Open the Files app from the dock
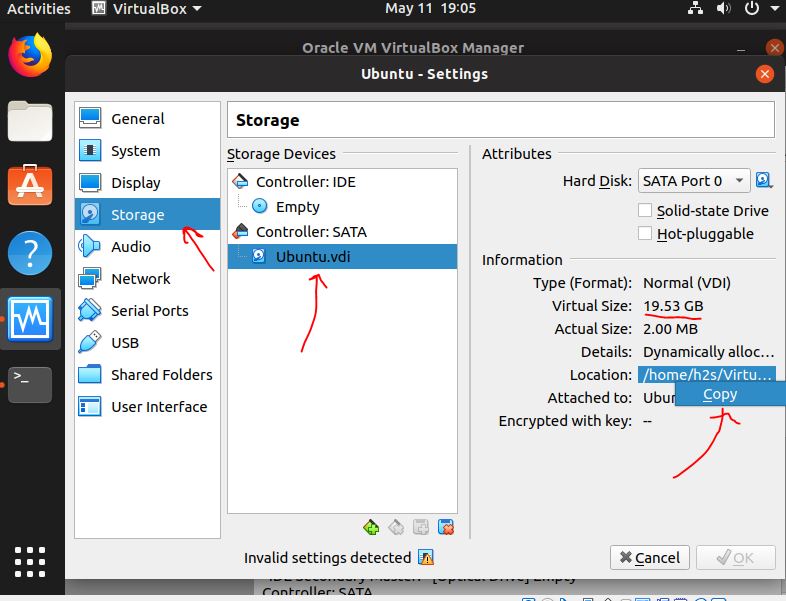786x601 pixels. (x=30, y=121)
